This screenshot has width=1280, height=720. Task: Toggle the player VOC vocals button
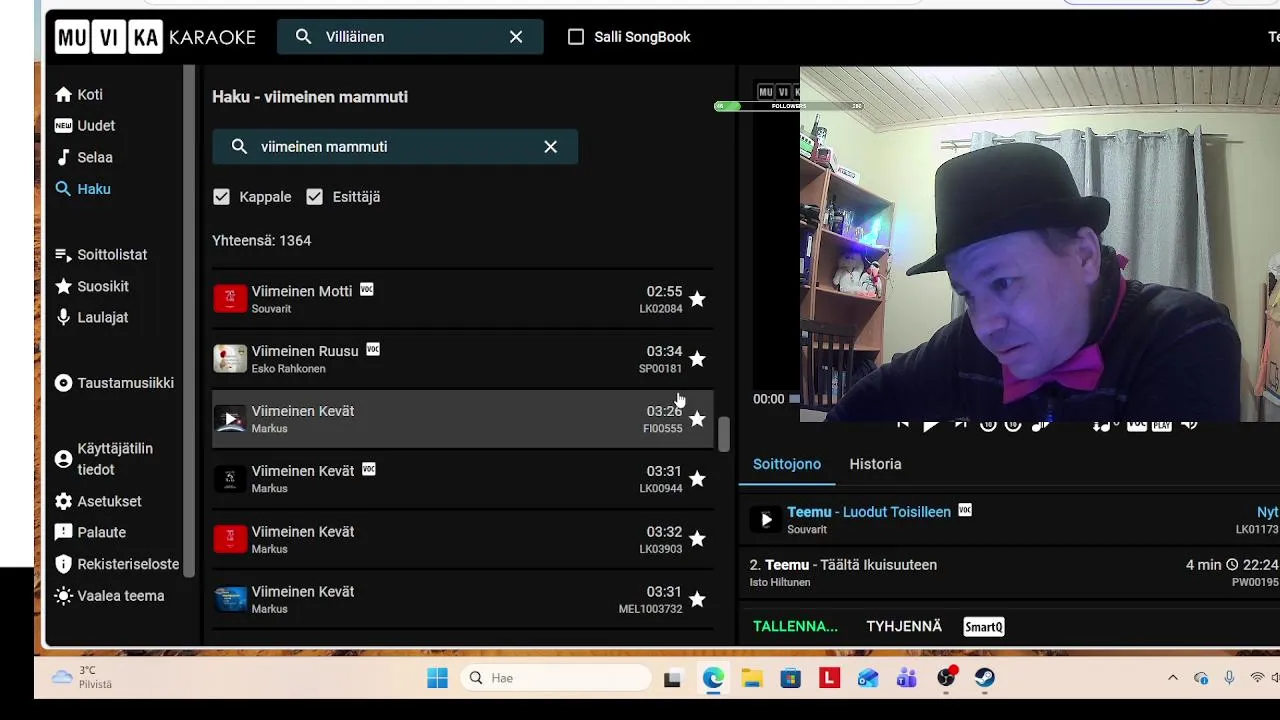pyautogui.click(x=1136, y=425)
